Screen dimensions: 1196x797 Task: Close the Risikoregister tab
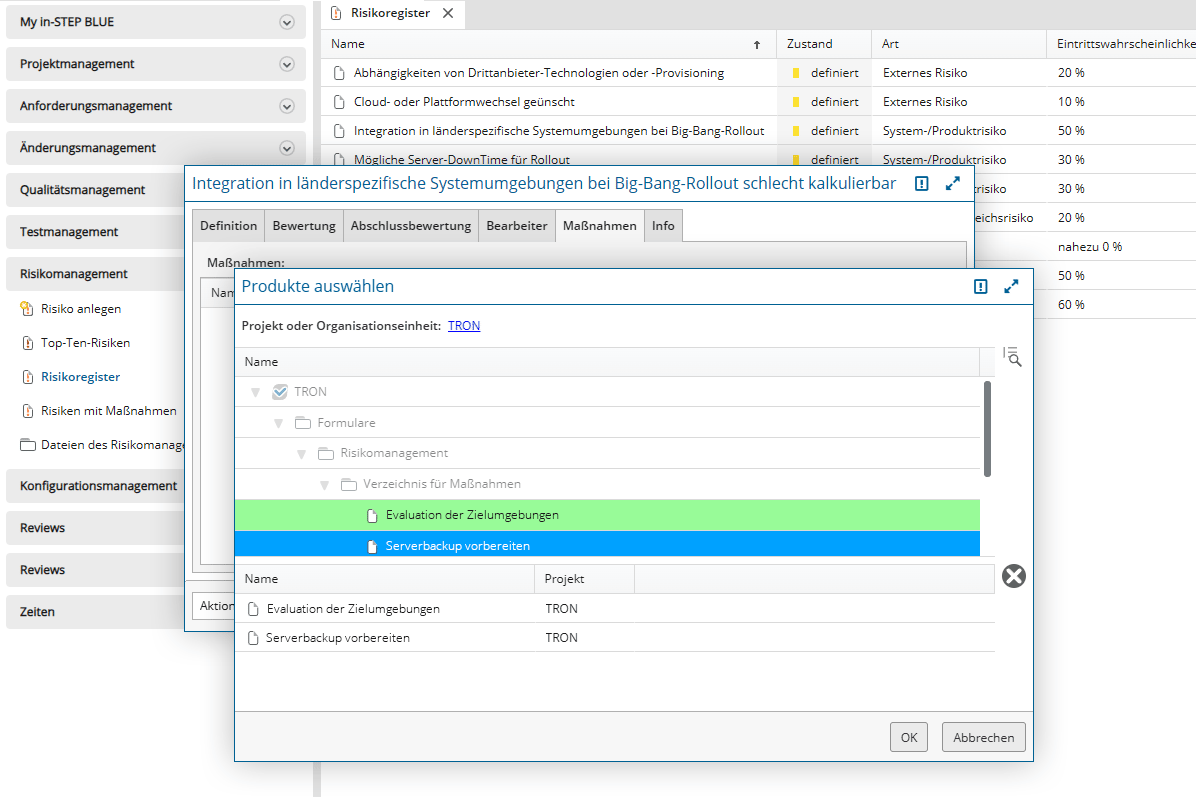pyautogui.click(x=448, y=13)
